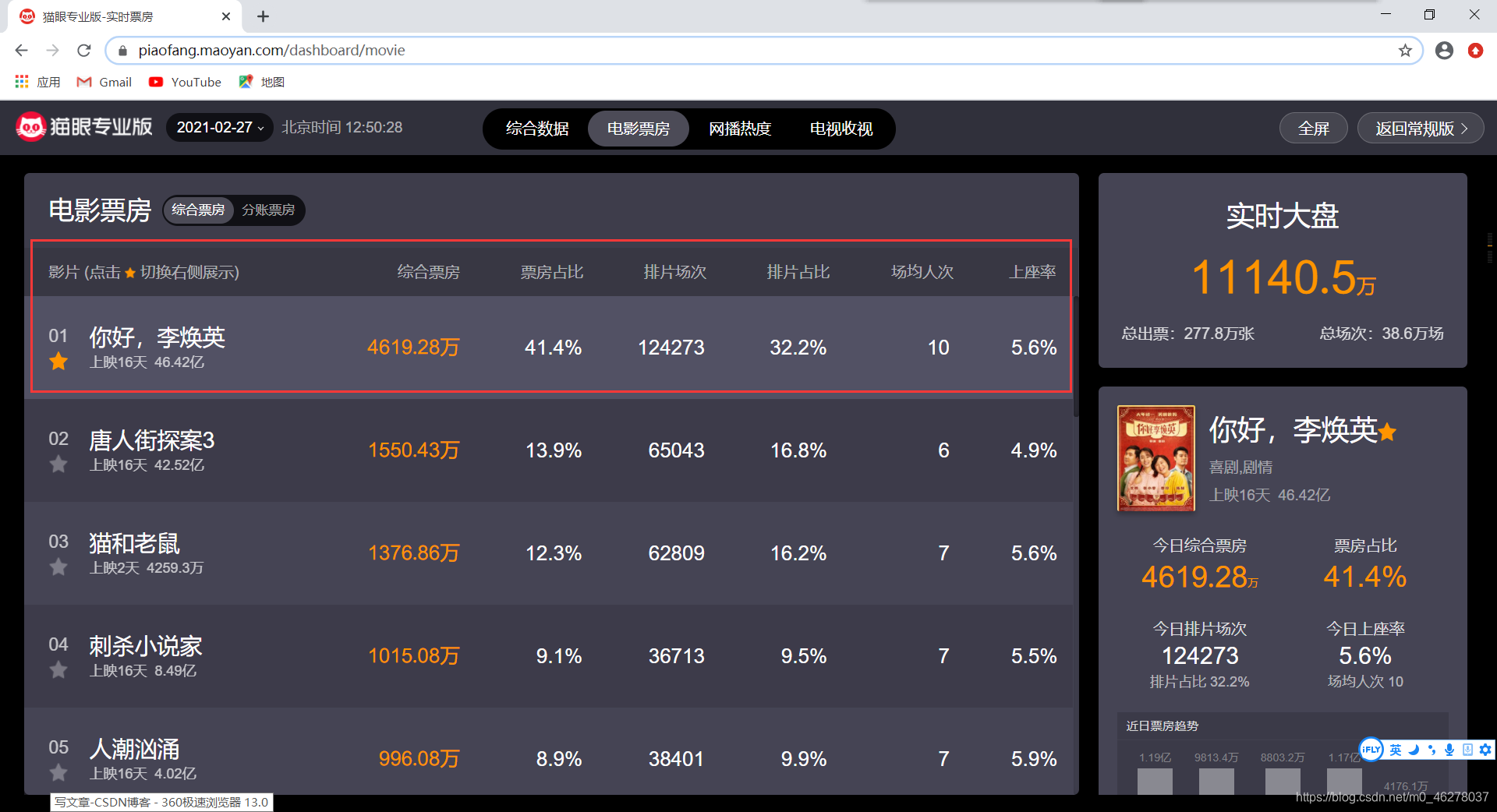
Task: Click the 11140.5万 realtime total value
Action: (x=1283, y=277)
